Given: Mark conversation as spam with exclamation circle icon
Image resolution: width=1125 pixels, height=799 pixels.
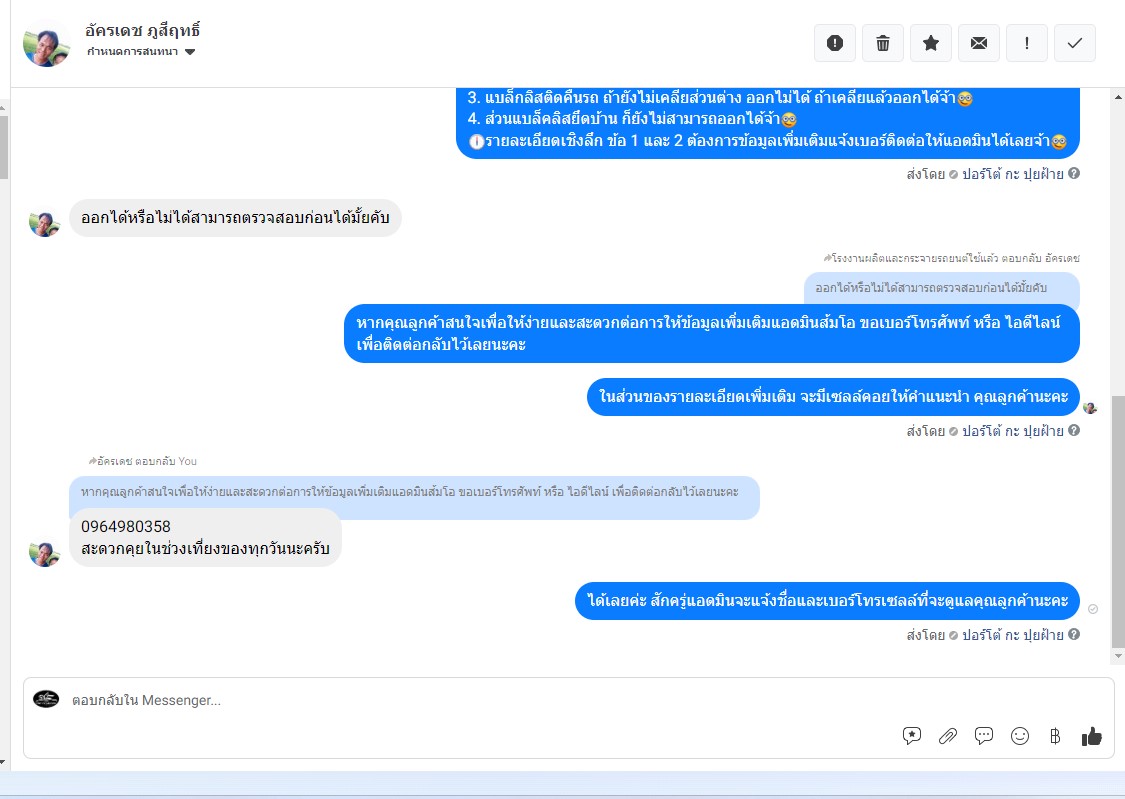Looking at the screenshot, I should [834, 43].
